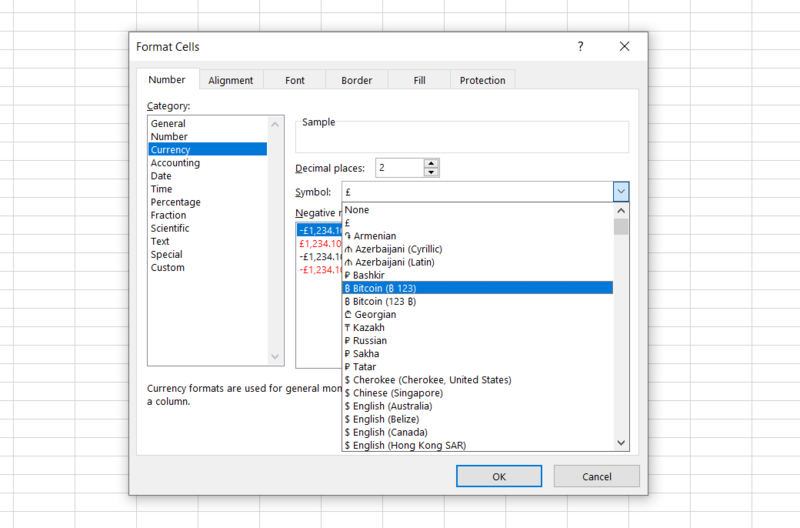800x528 pixels.
Task: Select $ Chinese (Singapore) option
Action: point(478,393)
